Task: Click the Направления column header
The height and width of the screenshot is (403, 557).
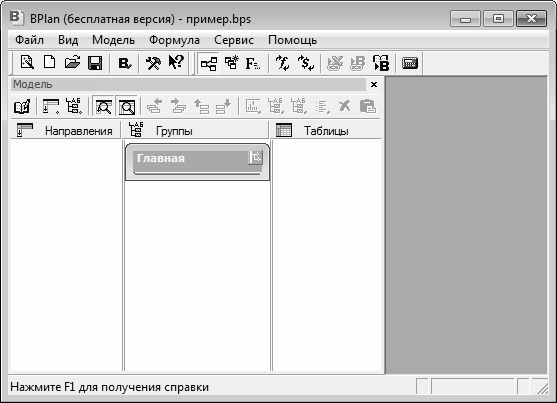Action: point(65,130)
